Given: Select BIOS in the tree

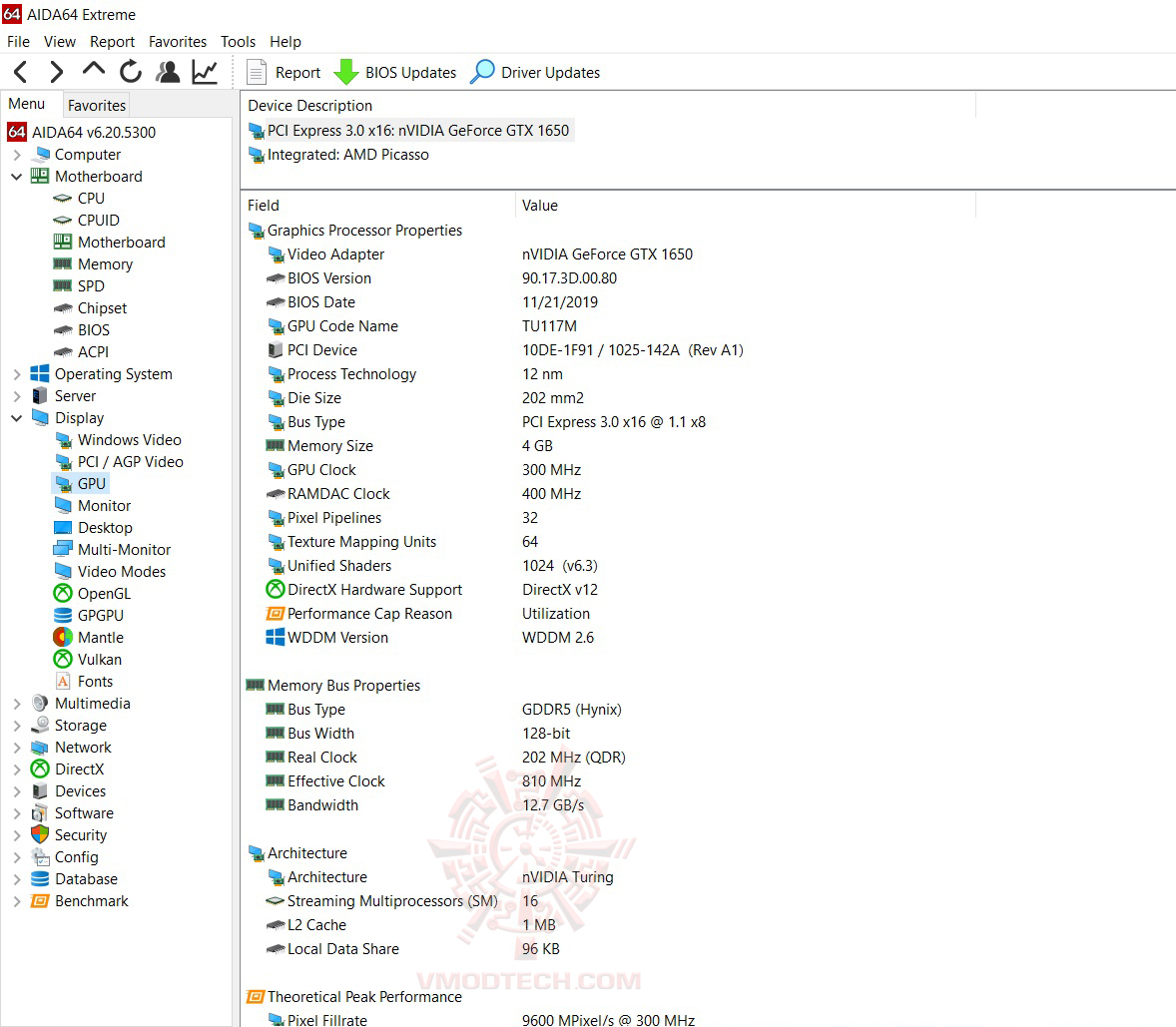Looking at the screenshot, I should click(93, 329).
